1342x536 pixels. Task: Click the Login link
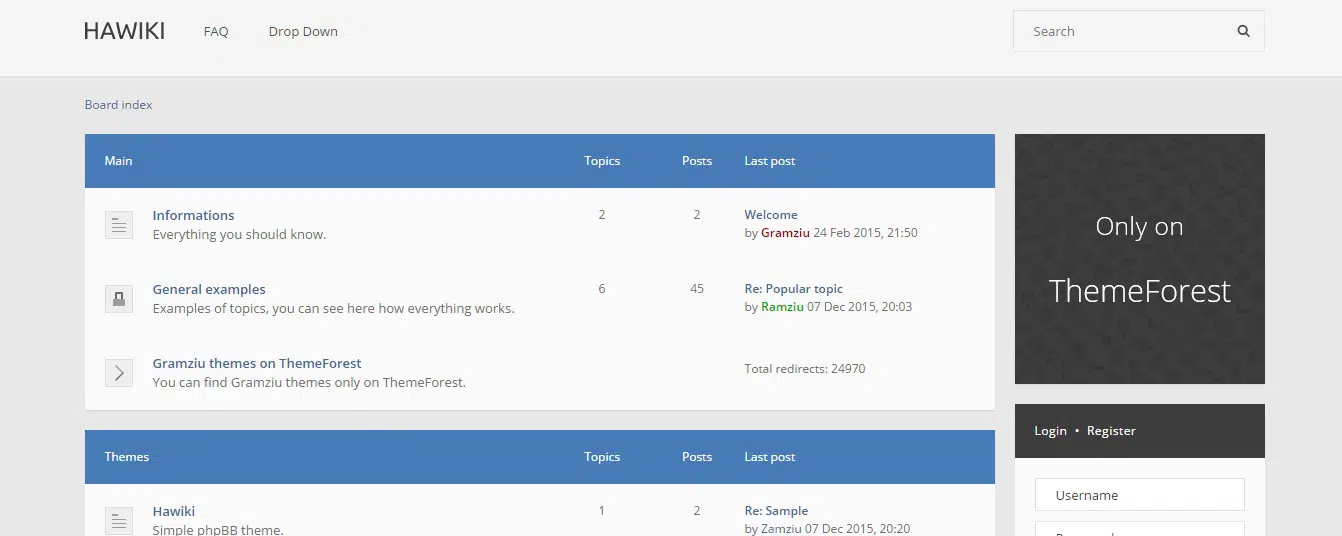[1050, 431]
